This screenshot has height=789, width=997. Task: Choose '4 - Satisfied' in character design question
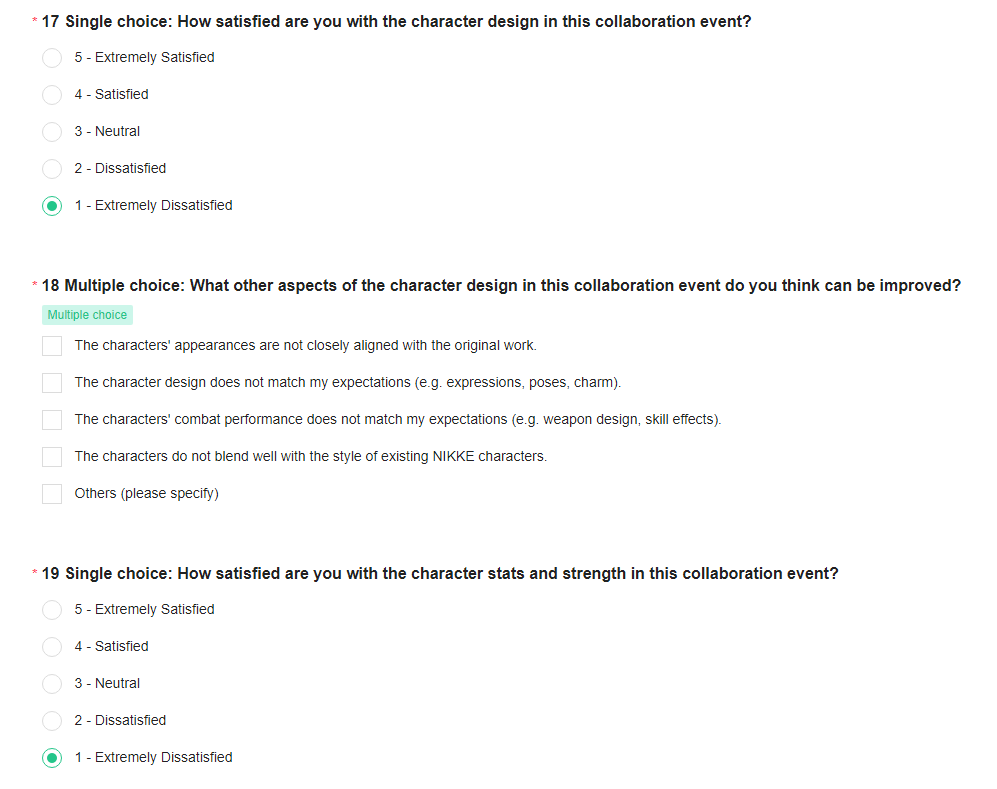tap(52, 95)
